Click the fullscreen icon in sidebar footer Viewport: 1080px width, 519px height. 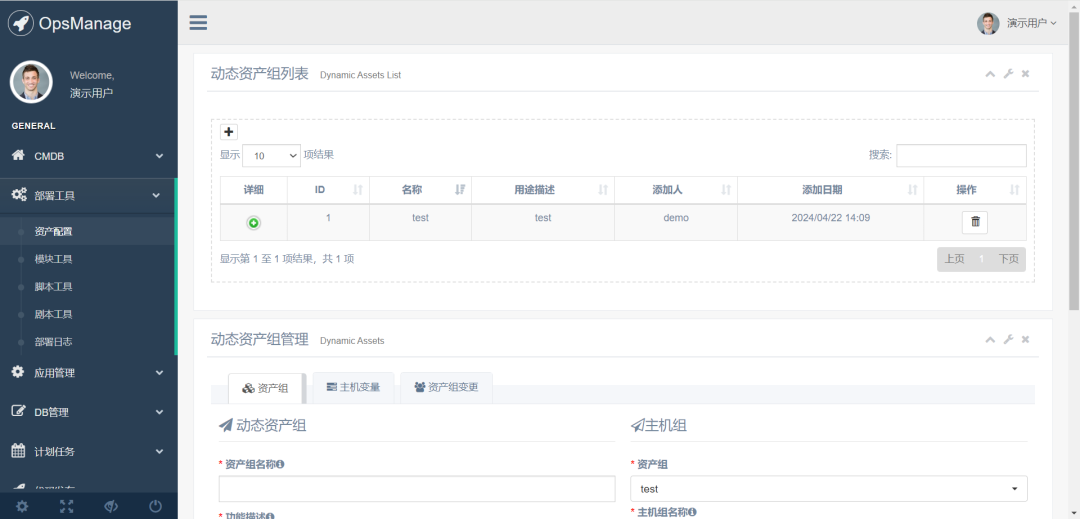tap(66, 506)
